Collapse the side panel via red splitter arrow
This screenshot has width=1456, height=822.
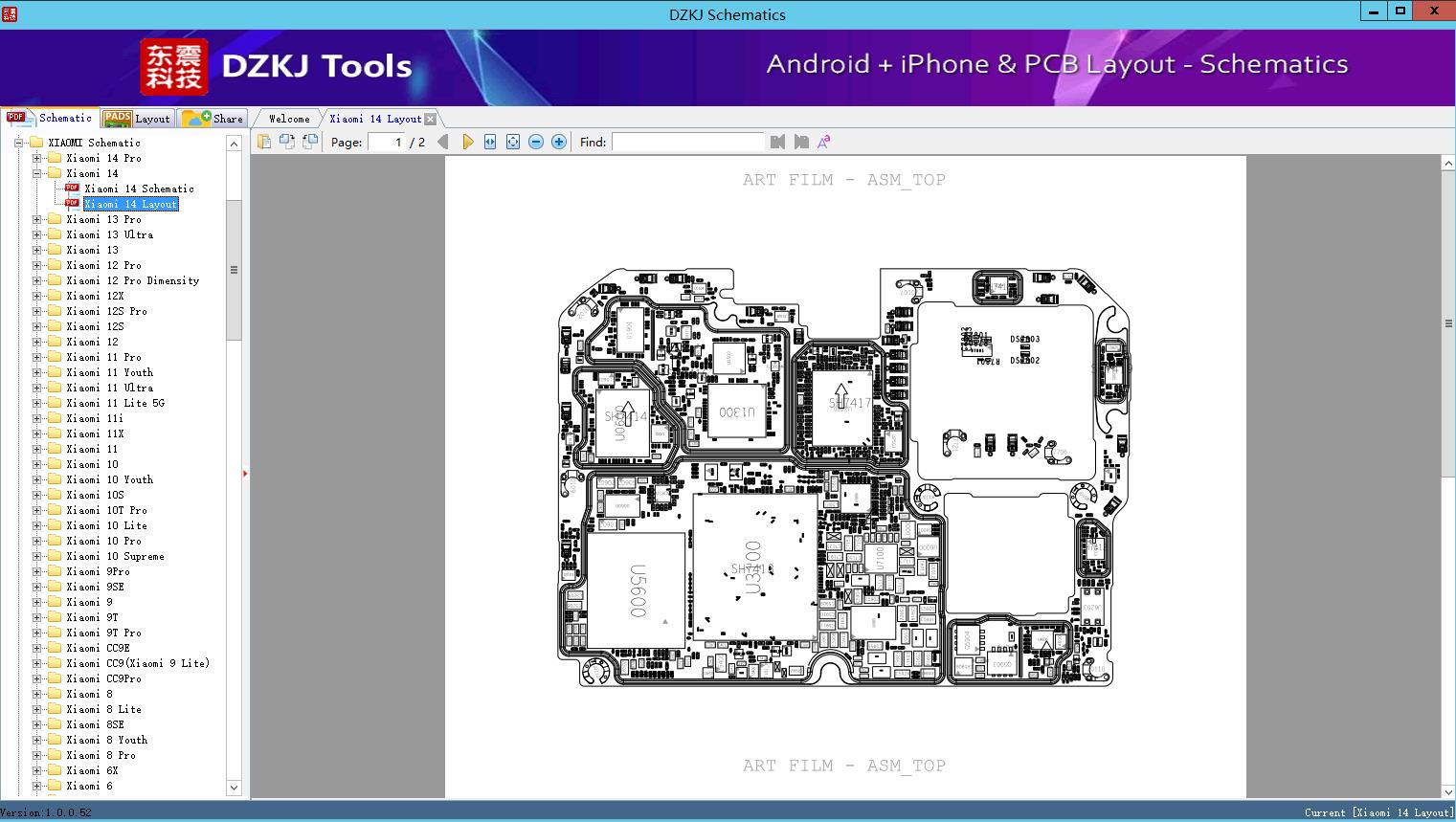245,474
